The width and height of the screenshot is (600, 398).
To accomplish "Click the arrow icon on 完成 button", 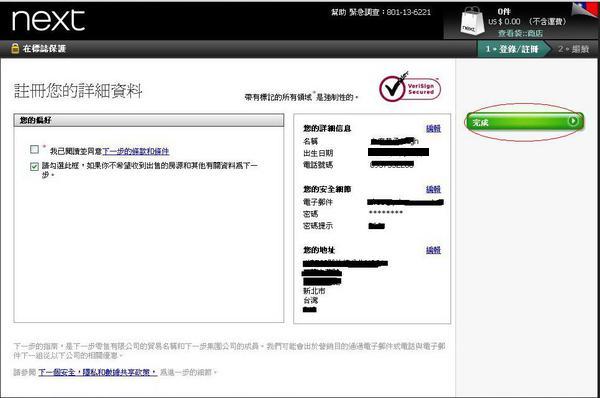I will tap(573, 121).
